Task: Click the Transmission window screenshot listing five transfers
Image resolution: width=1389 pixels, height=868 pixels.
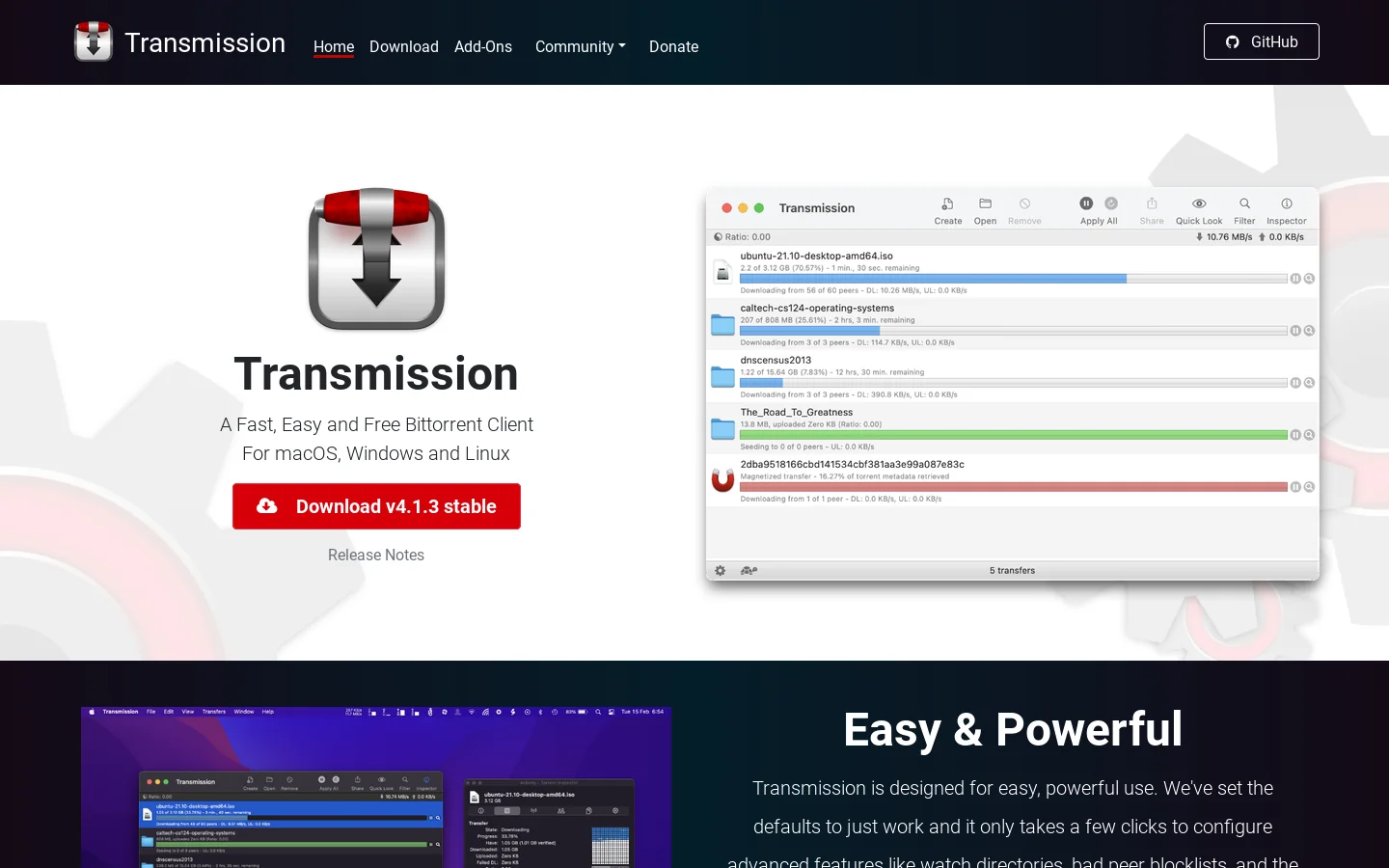Action: click(x=1012, y=384)
